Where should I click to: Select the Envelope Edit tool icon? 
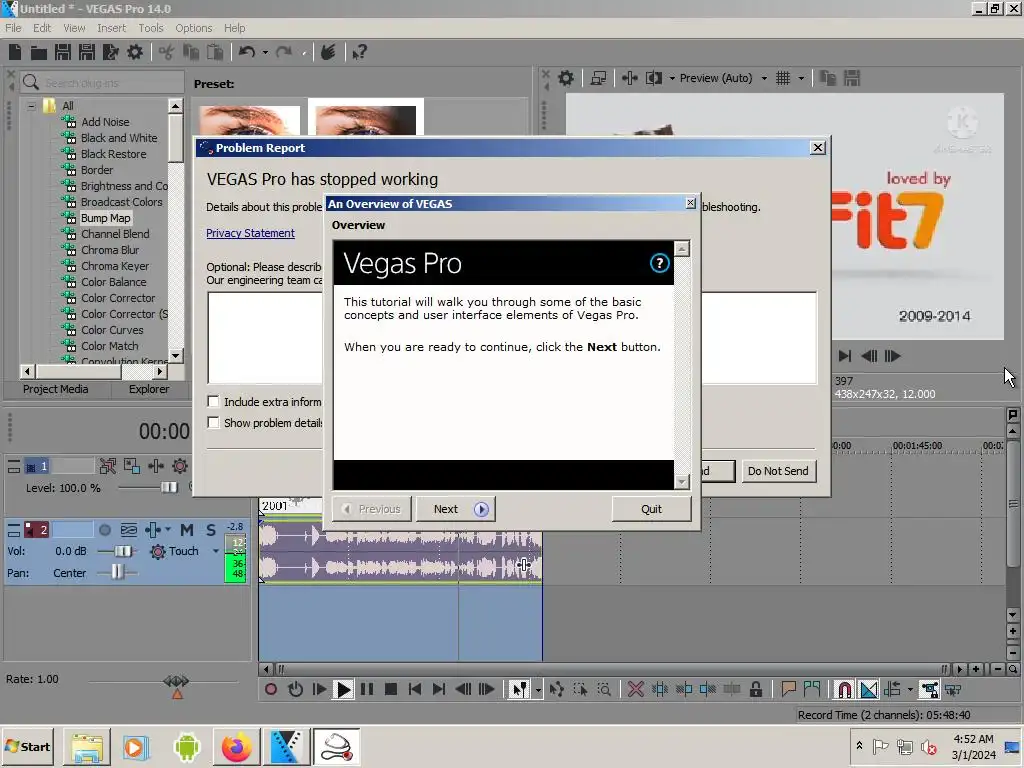coord(556,689)
